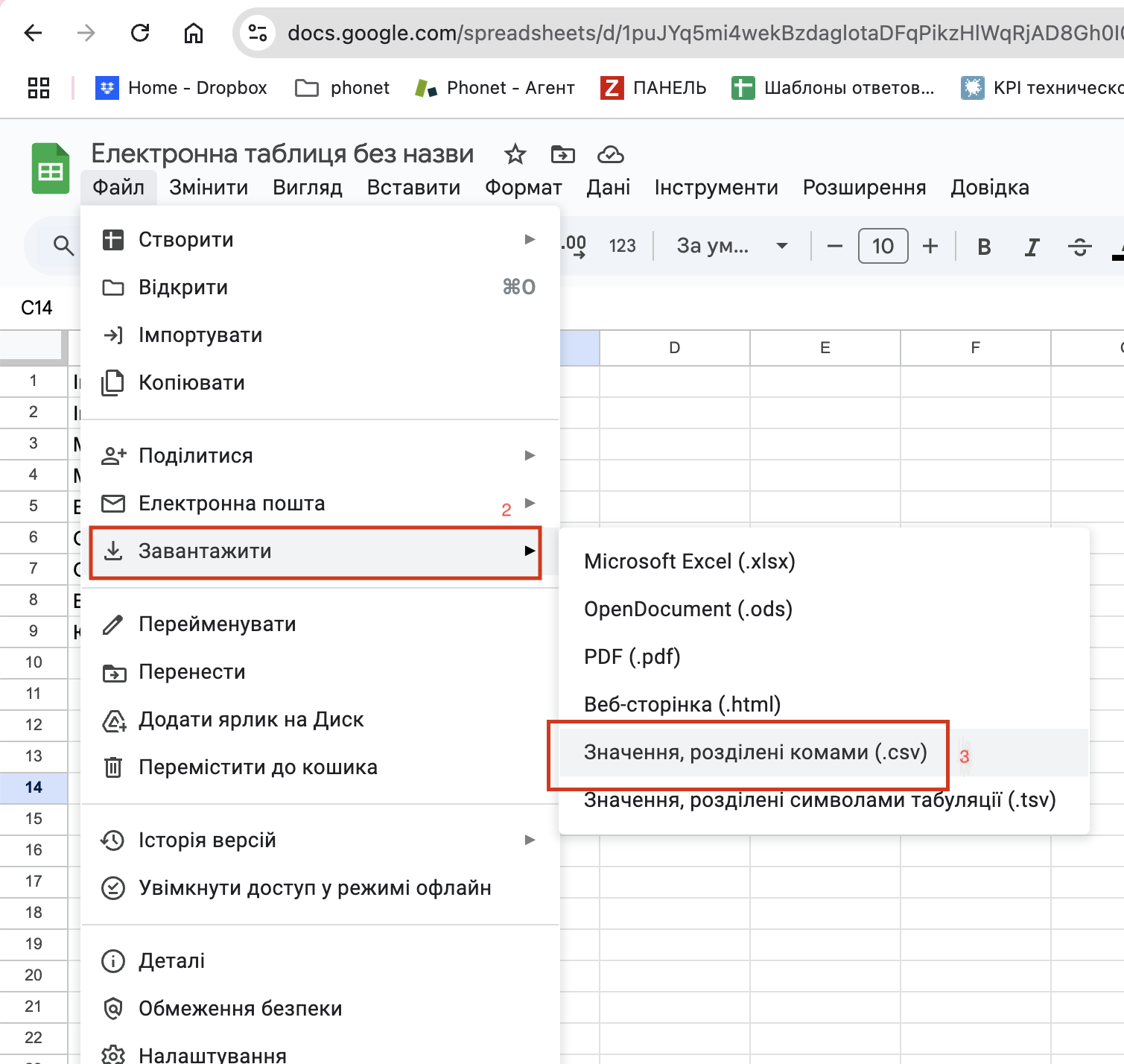Click the search magnifier in the toolbar

[x=64, y=246]
